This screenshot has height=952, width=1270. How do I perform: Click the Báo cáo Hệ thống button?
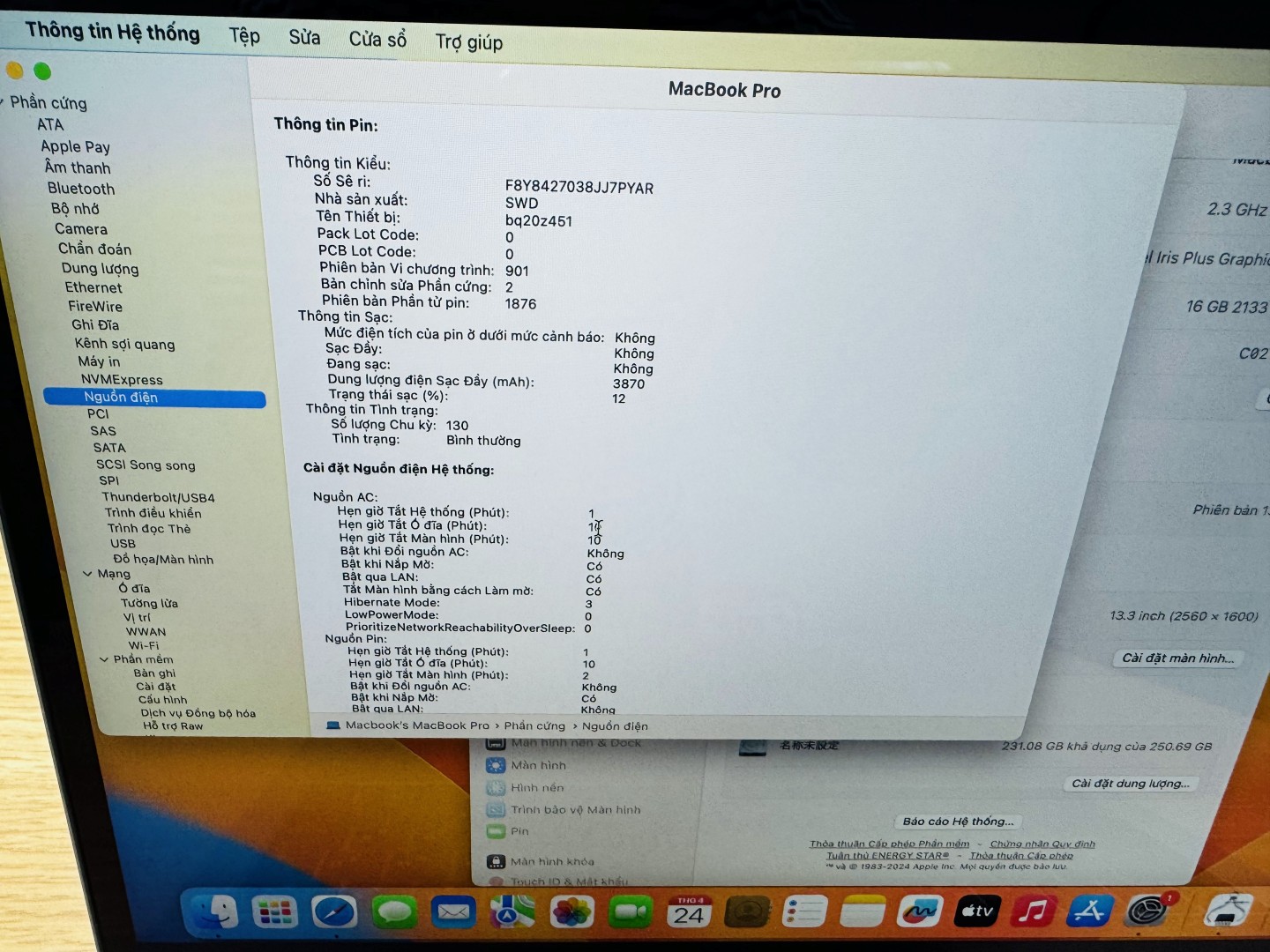[958, 822]
